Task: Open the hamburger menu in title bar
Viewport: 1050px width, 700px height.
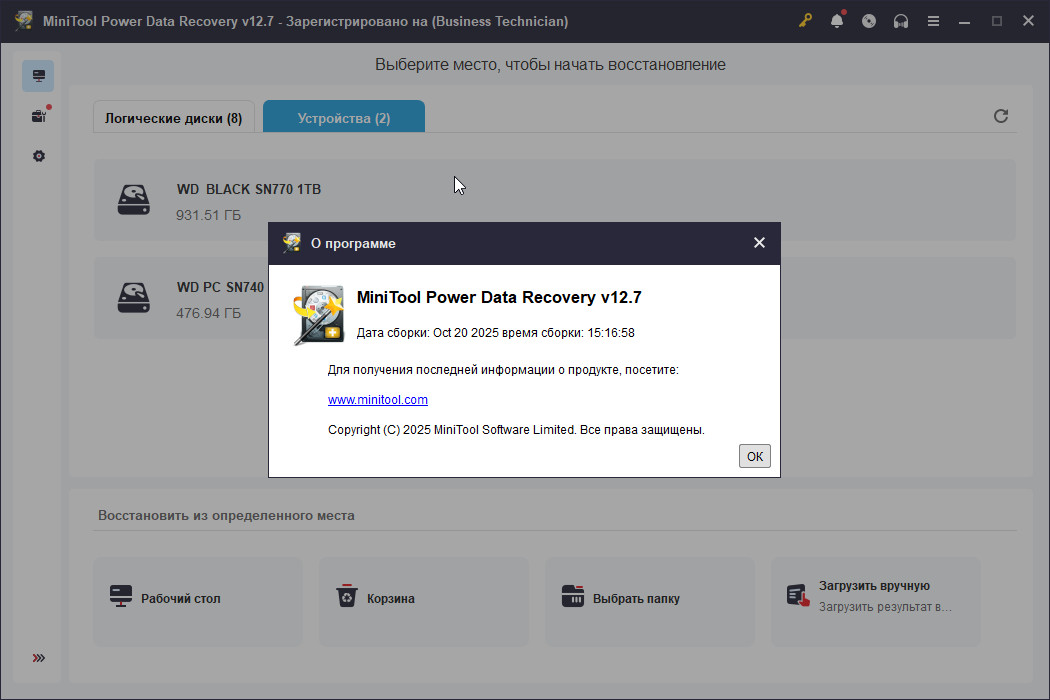Action: tap(933, 21)
